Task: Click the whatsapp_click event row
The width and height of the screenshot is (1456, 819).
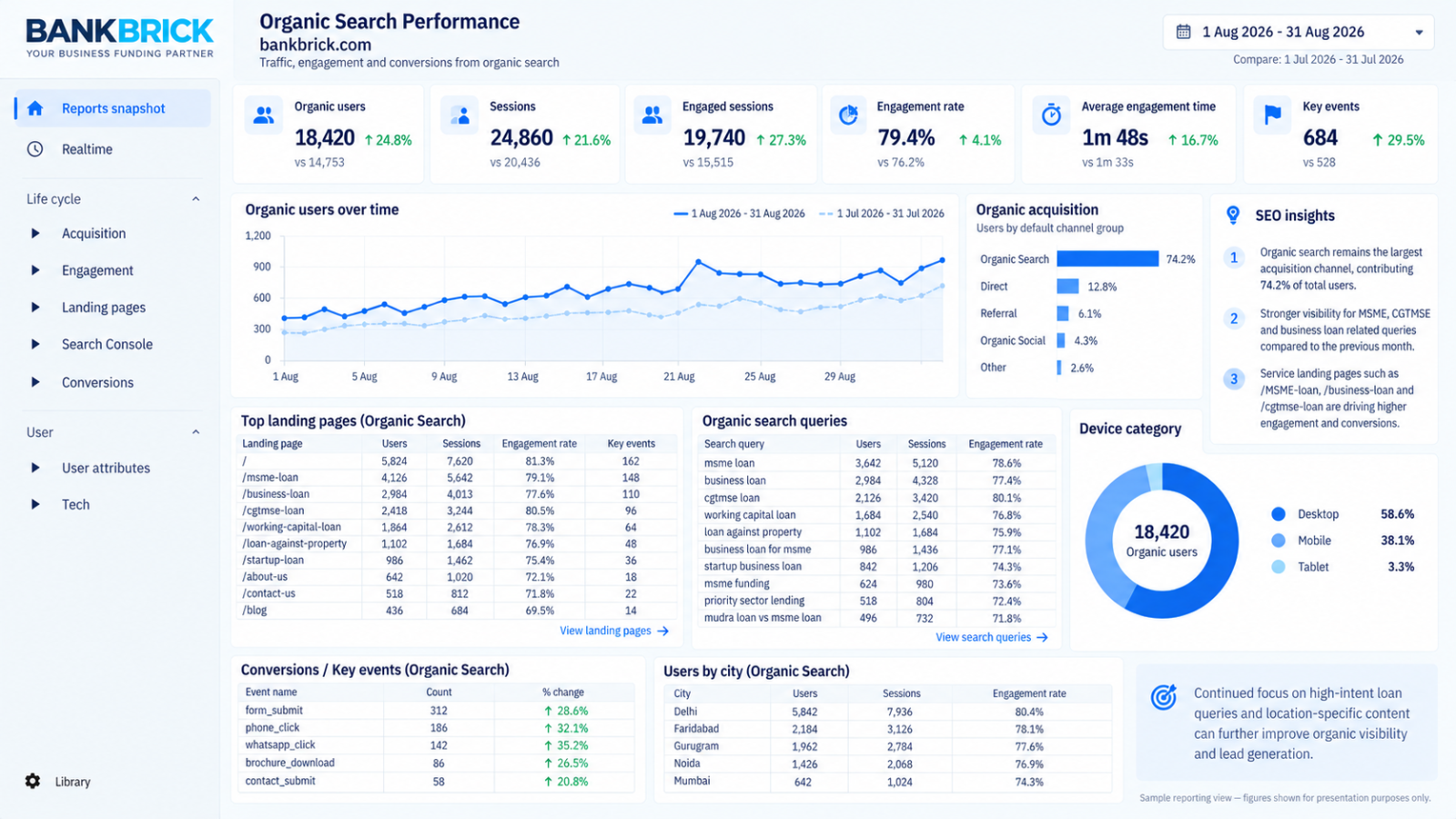Action: point(437,745)
